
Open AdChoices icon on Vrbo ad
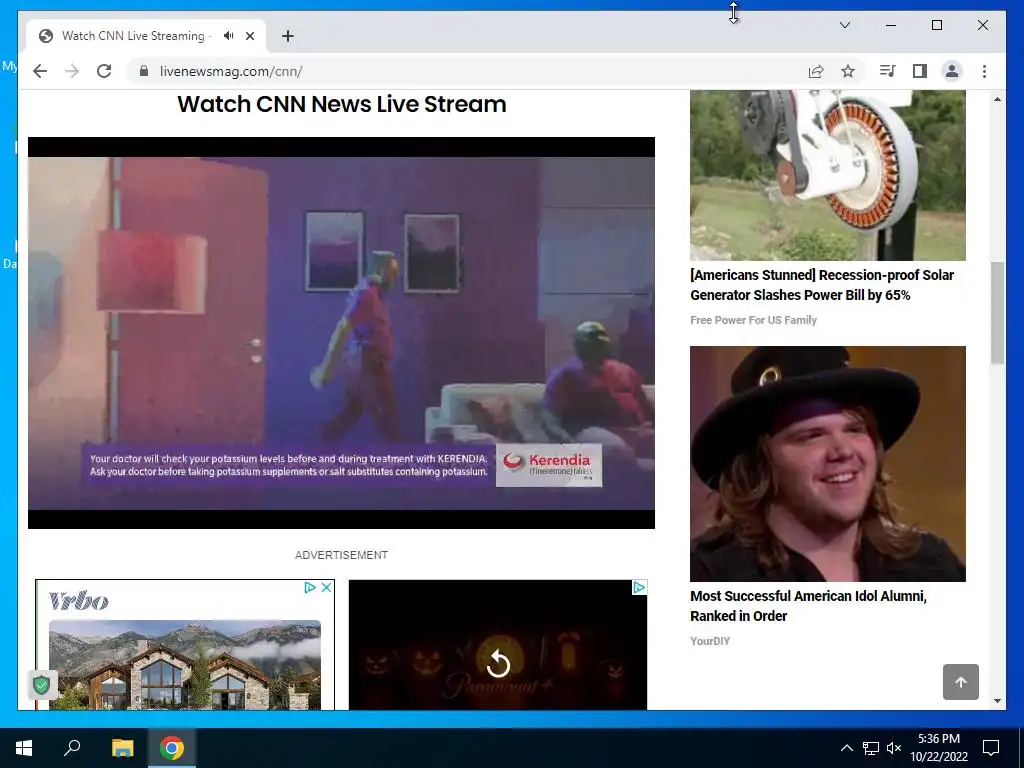(310, 588)
